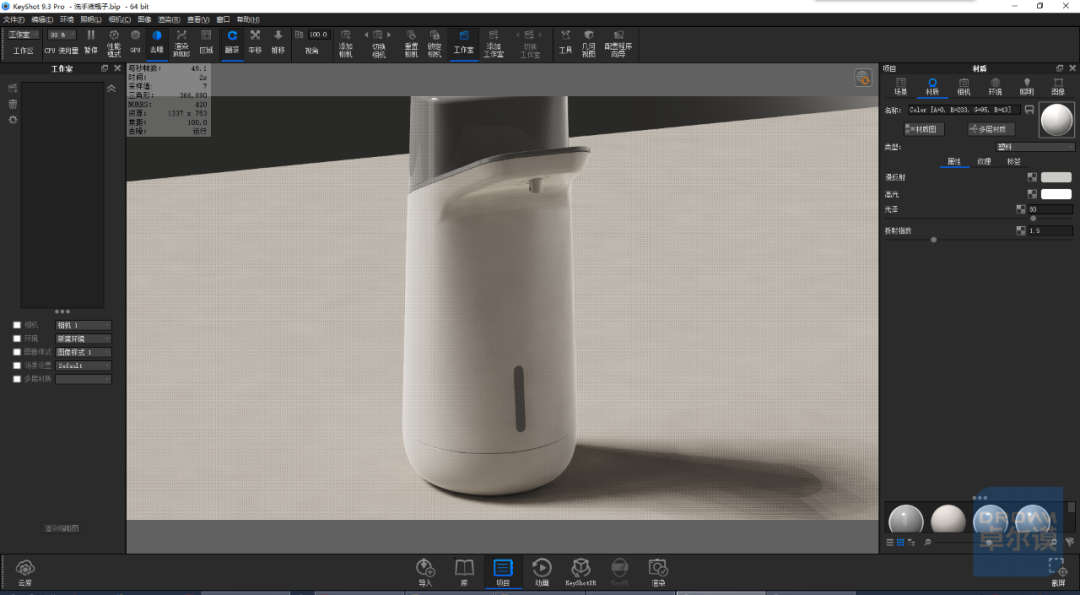The image size is (1080, 595).
Task: Click save-to-library icon beside material name
Action: pyautogui.click(x=1029, y=110)
